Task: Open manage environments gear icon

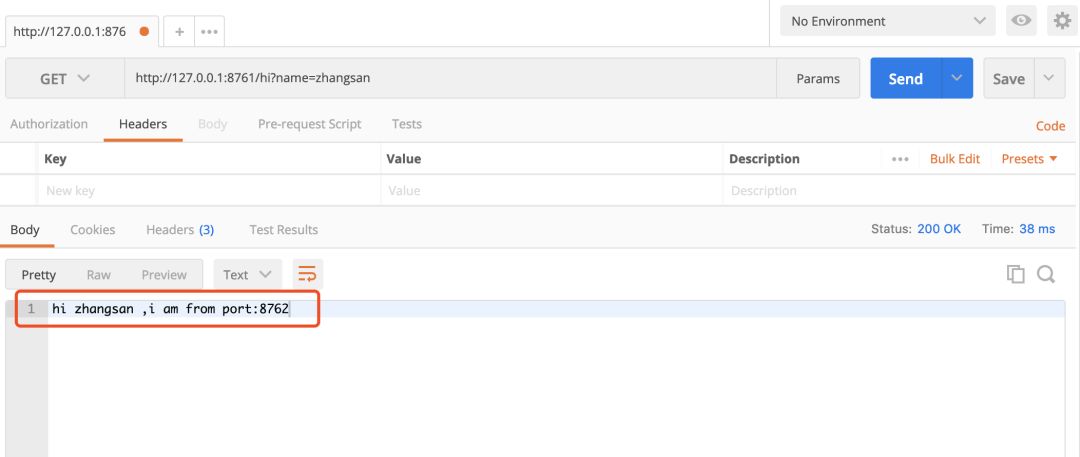Action: click(x=1061, y=21)
